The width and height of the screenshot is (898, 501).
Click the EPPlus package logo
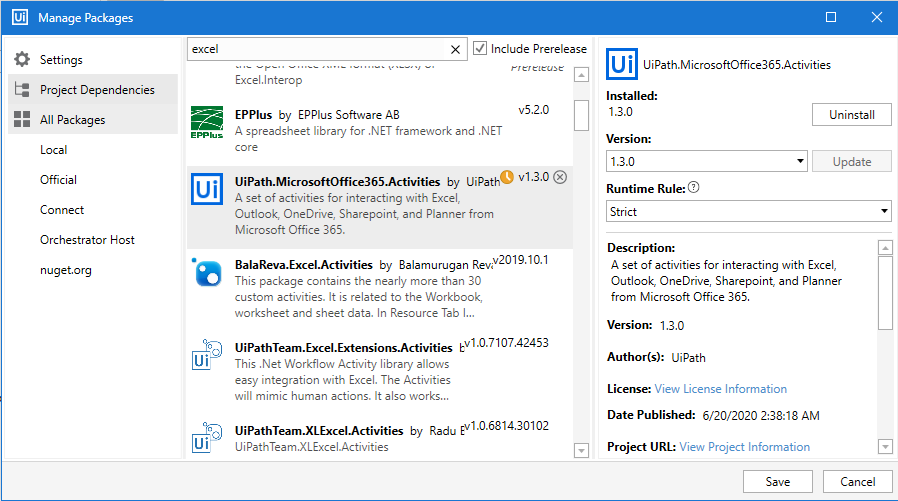[x=207, y=122]
